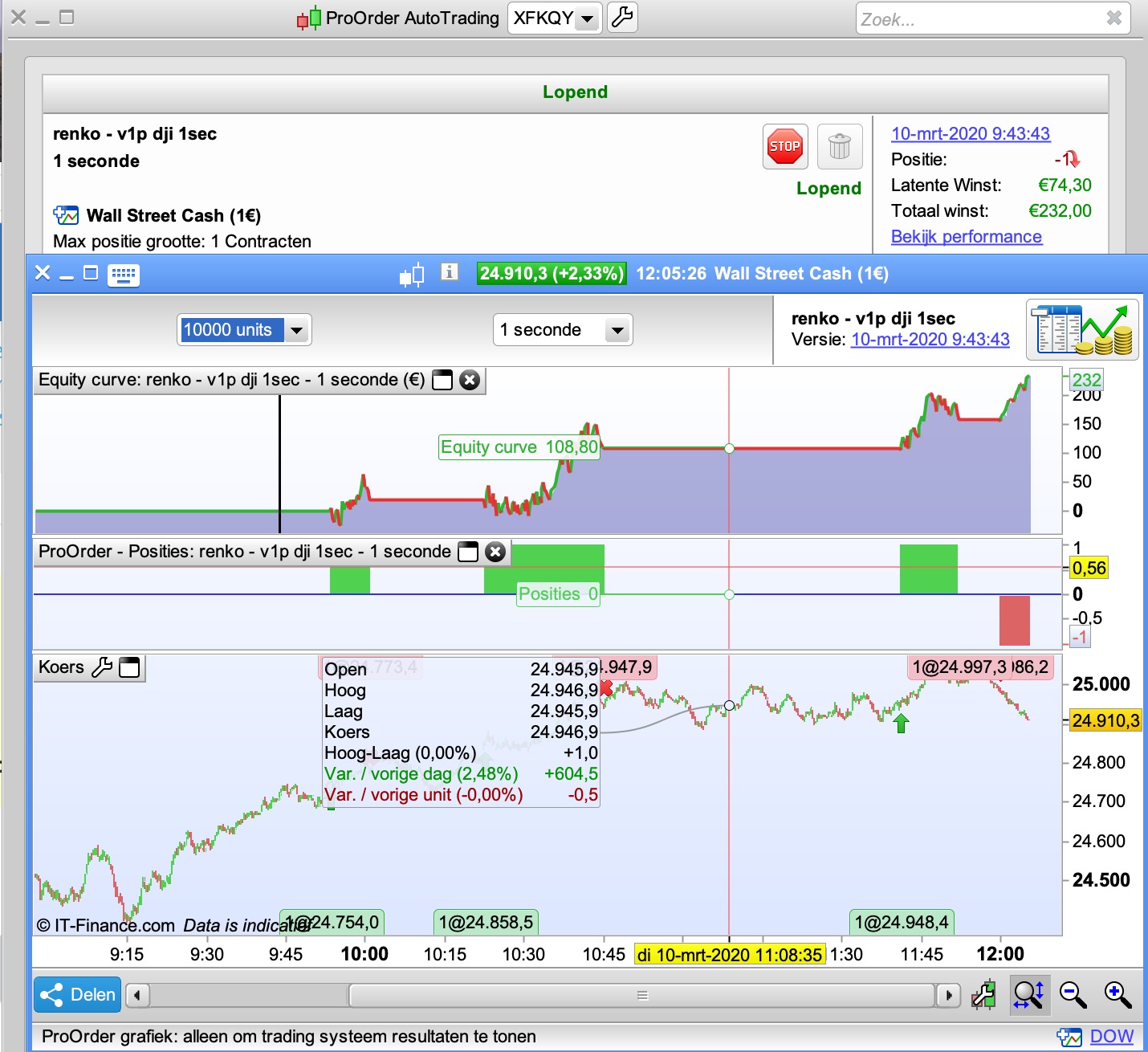Delete the renko strategy with trash icon
This screenshot has width=1148, height=1052.
pyautogui.click(x=839, y=146)
